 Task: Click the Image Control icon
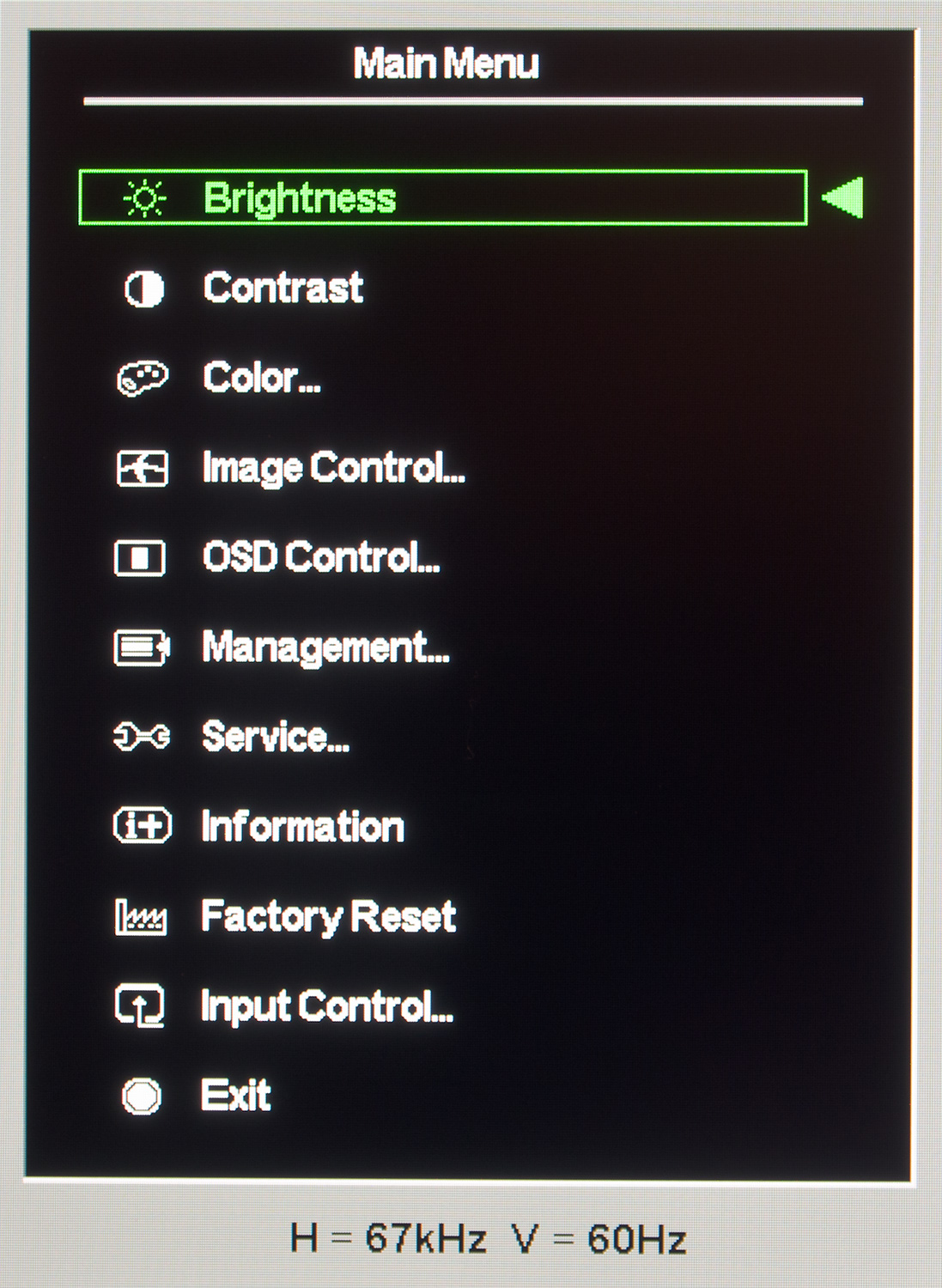pyautogui.click(x=143, y=469)
